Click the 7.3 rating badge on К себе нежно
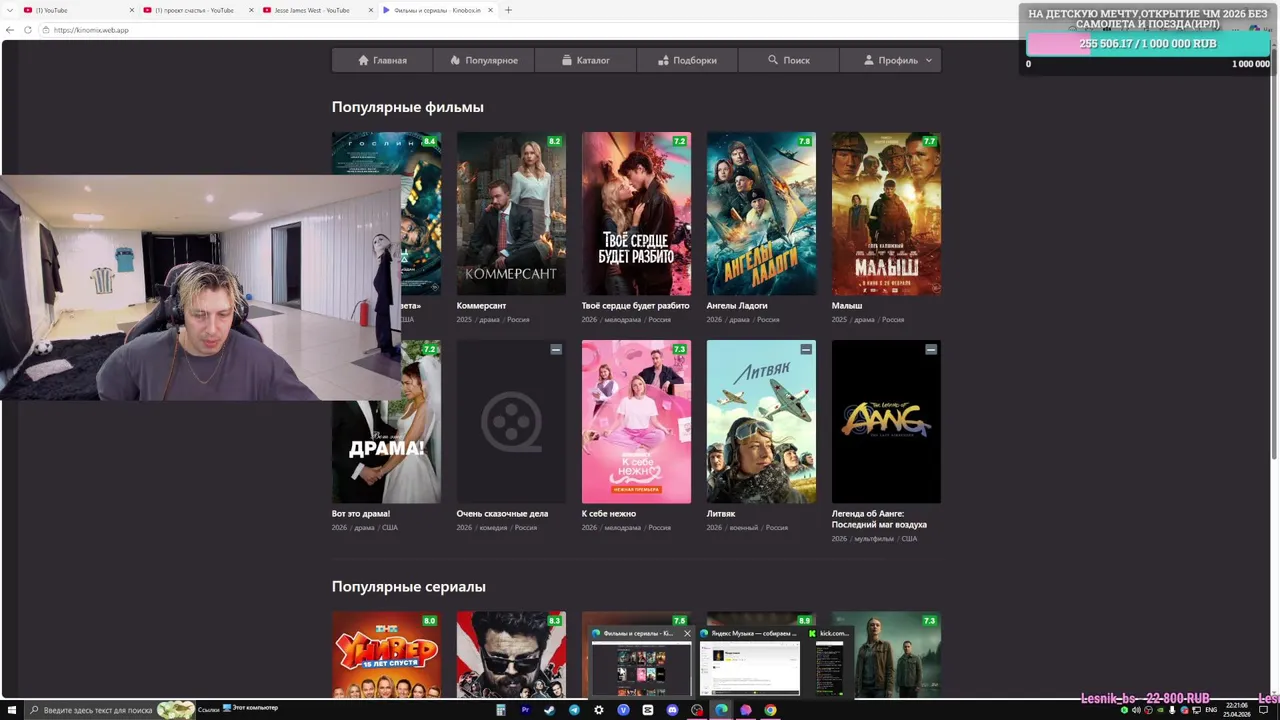 (x=680, y=349)
